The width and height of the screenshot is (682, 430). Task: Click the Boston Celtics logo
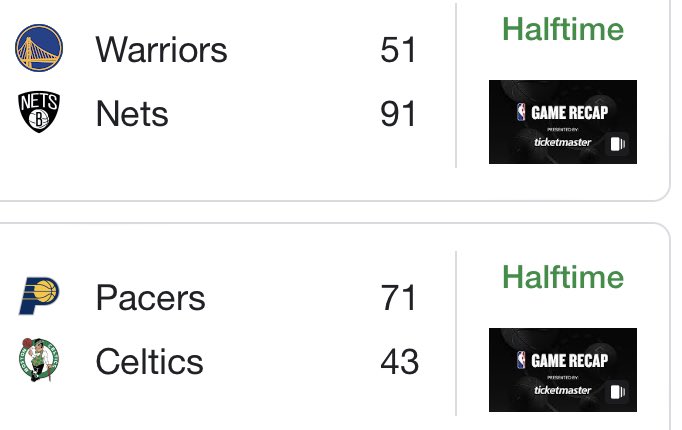(39, 360)
